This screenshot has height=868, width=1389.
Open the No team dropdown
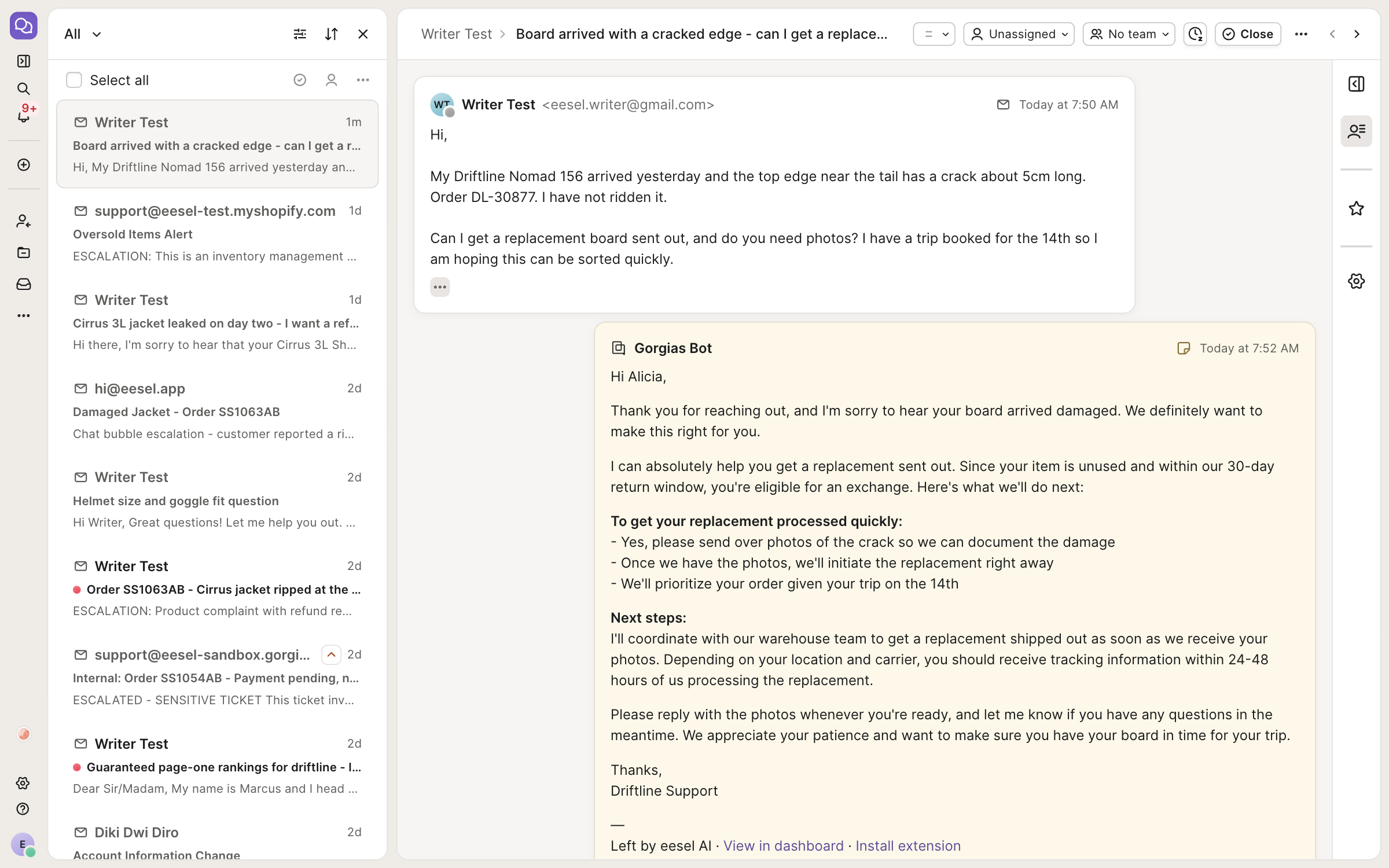[x=1129, y=34]
